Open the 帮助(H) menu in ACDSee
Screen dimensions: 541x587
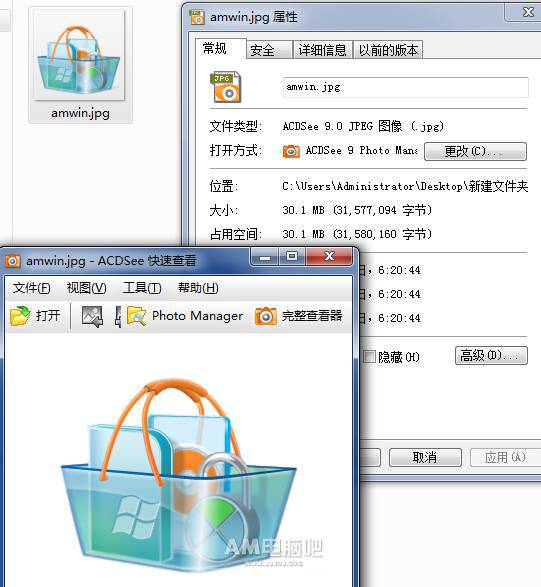pos(198,288)
